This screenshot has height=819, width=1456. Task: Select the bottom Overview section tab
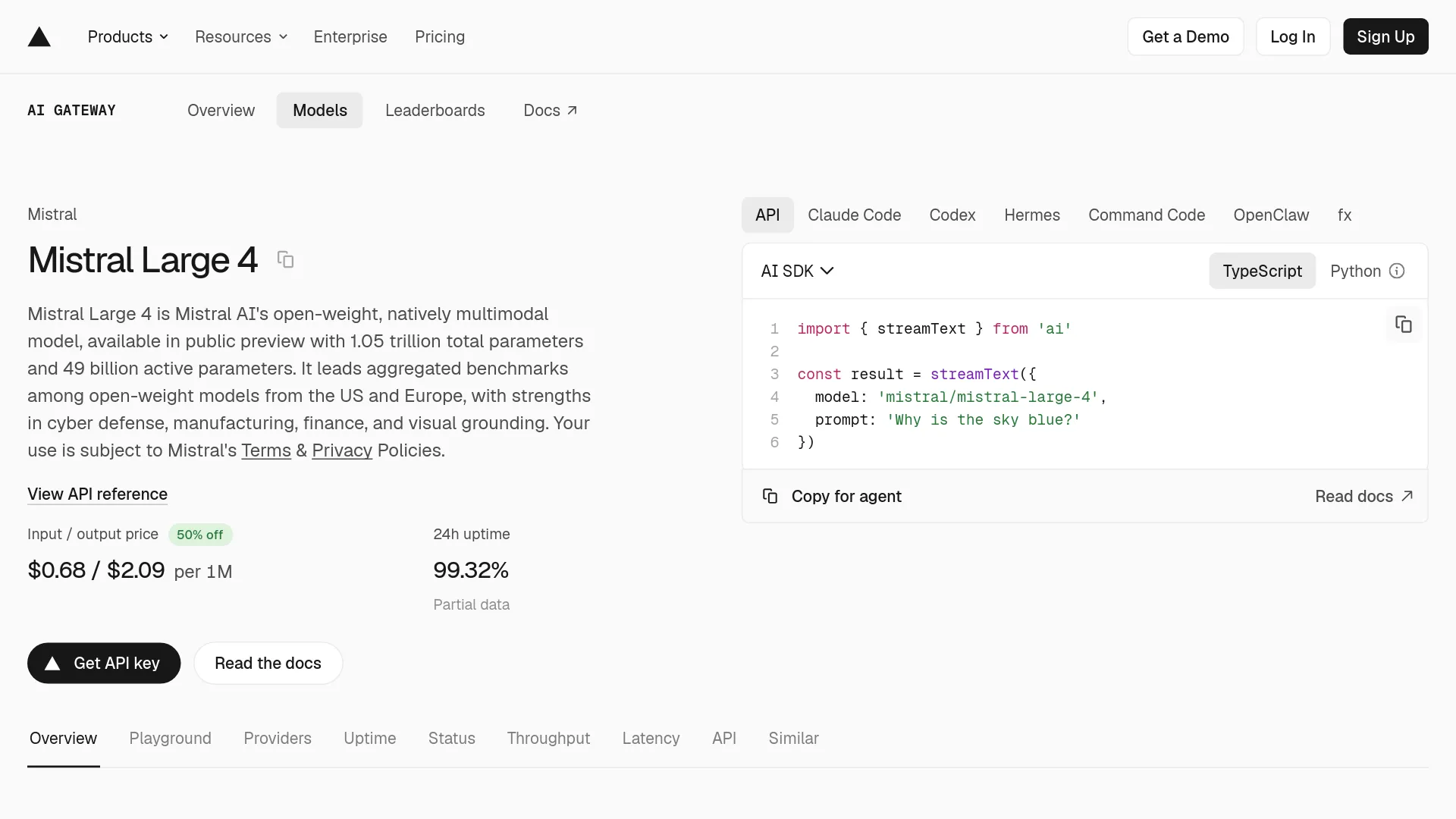[x=63, y=738]
